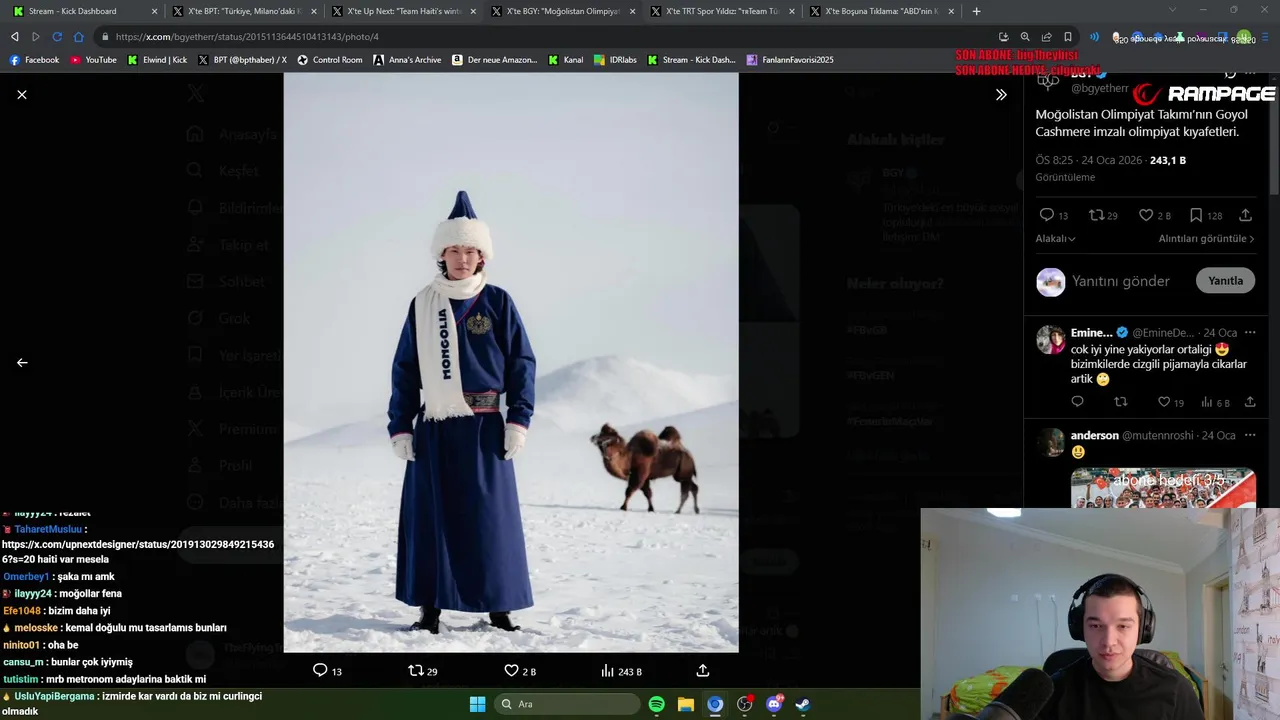Viewport: 1280px width, 720px height.
Task: Click the address bar URL
Action: 247,37
